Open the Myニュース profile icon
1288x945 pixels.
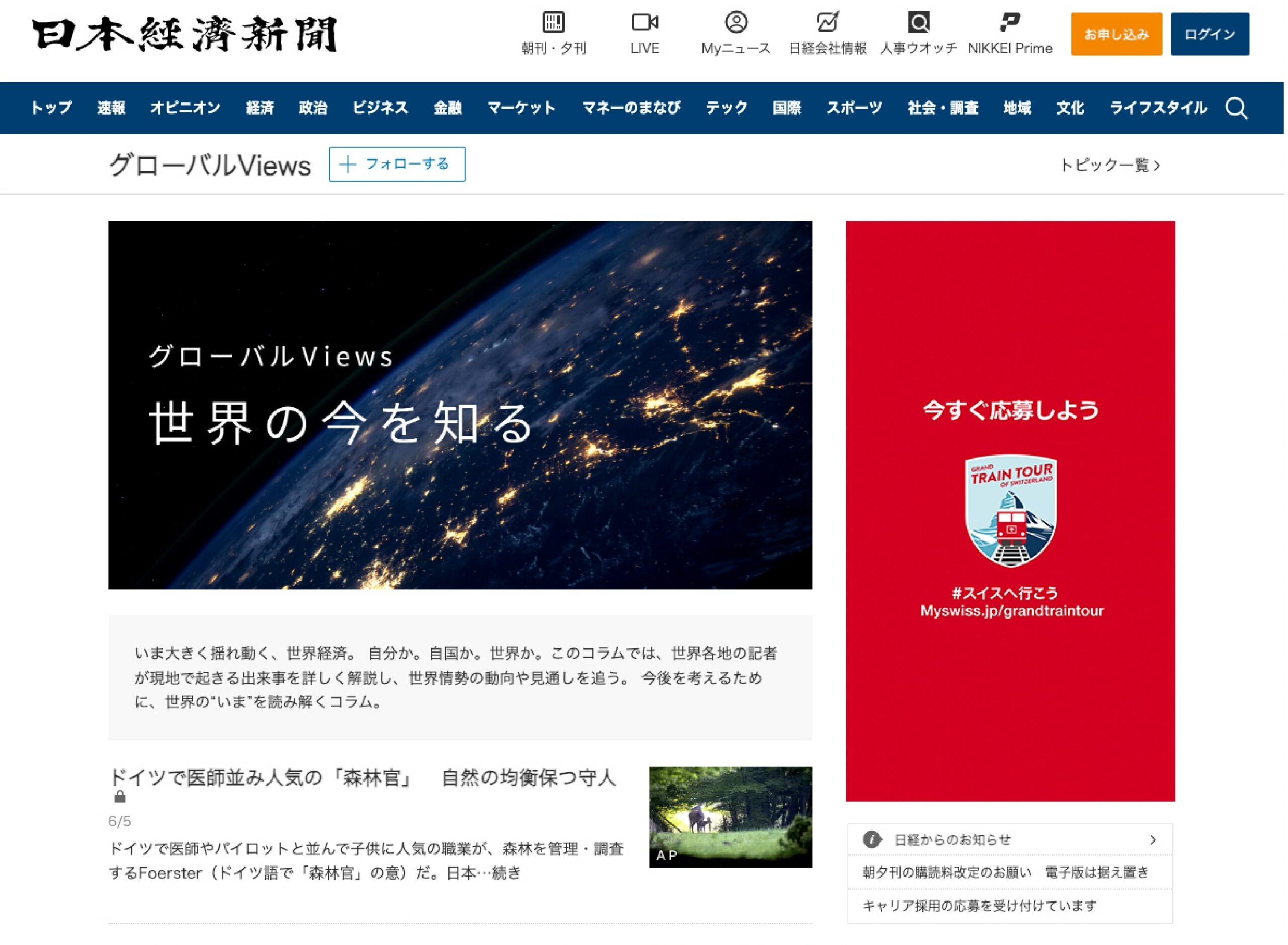pyautogui.click(x=736, y=22)
